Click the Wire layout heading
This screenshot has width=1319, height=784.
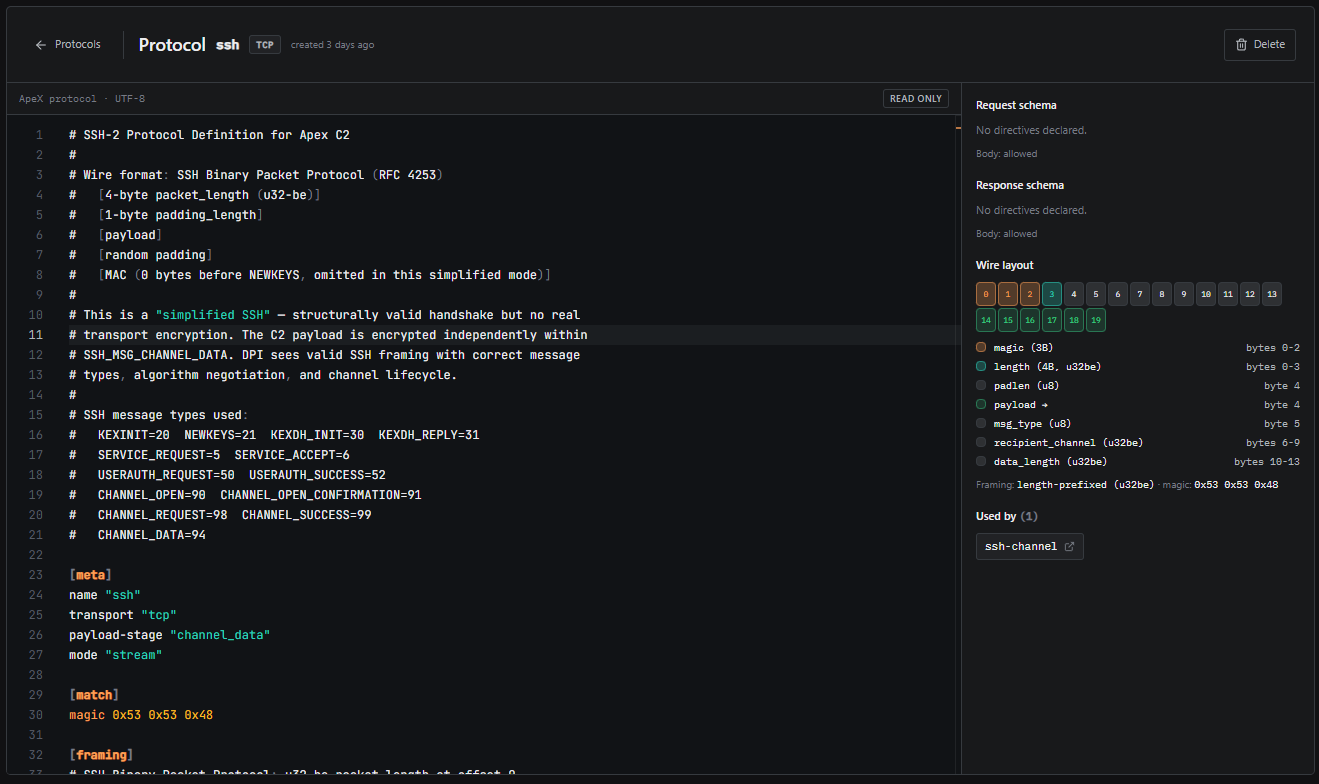(x=1005, y=265)
